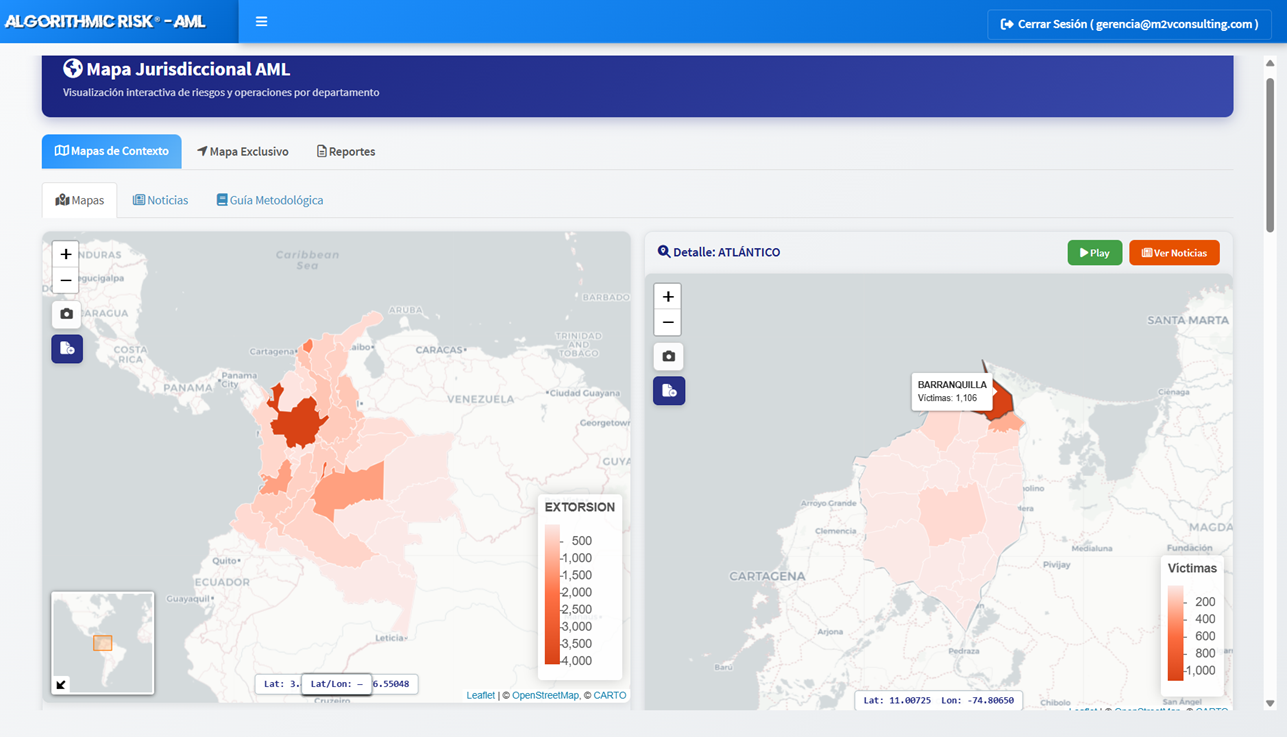
Task: Collapse the minimap using the arrow icon
Action: pyautogui.click(x=61, y=685)
